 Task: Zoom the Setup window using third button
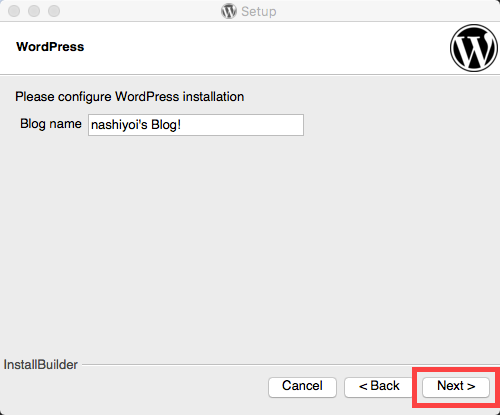click(x=54, y=11)
